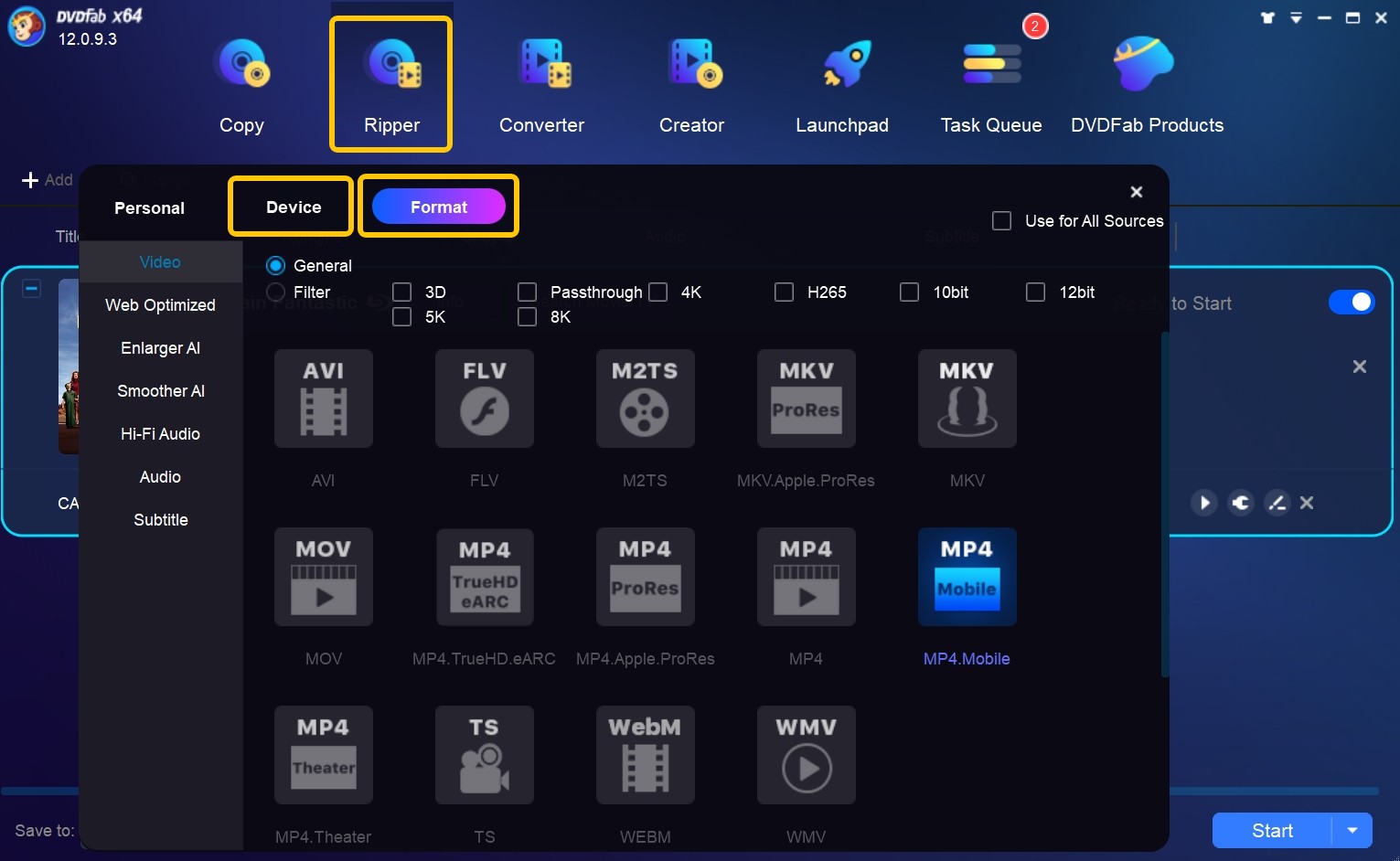This screenshot has width=1400, height=861.
Task: Check the 12bit checkbox
Action: coord(1035,292)
